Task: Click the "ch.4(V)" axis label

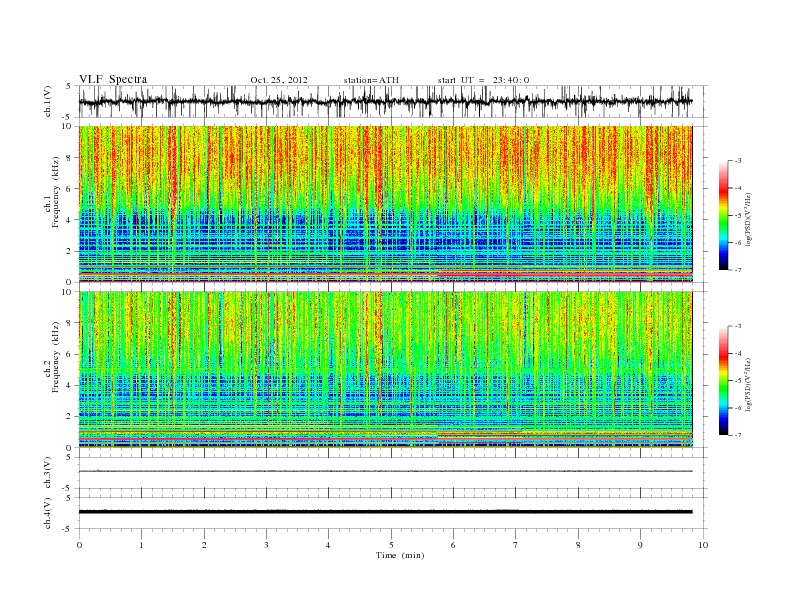Action: 48,513
